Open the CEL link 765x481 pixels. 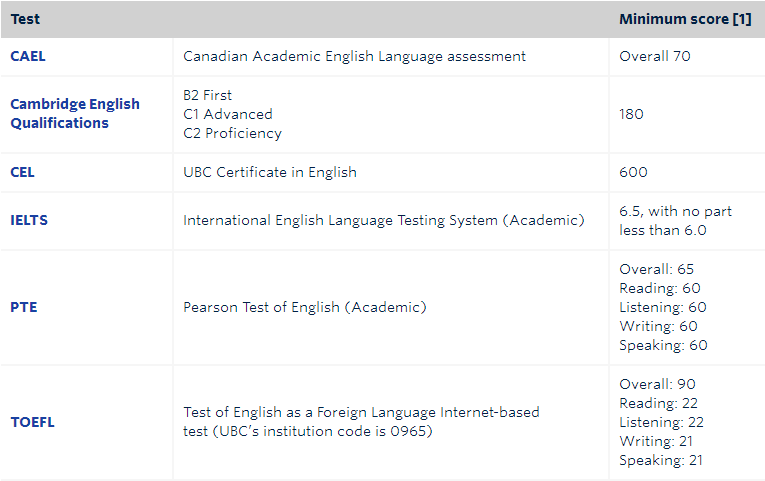point(22,172)
